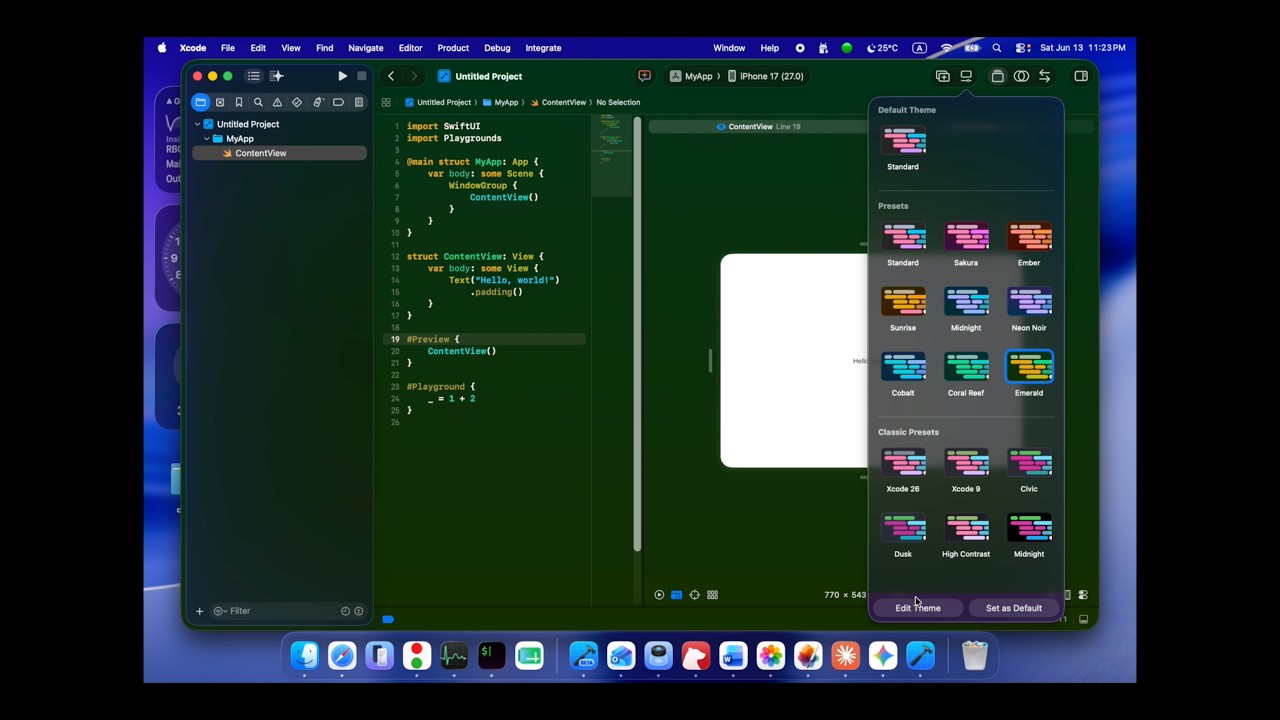Toggle the bottom debug area

pos(1083,619)
